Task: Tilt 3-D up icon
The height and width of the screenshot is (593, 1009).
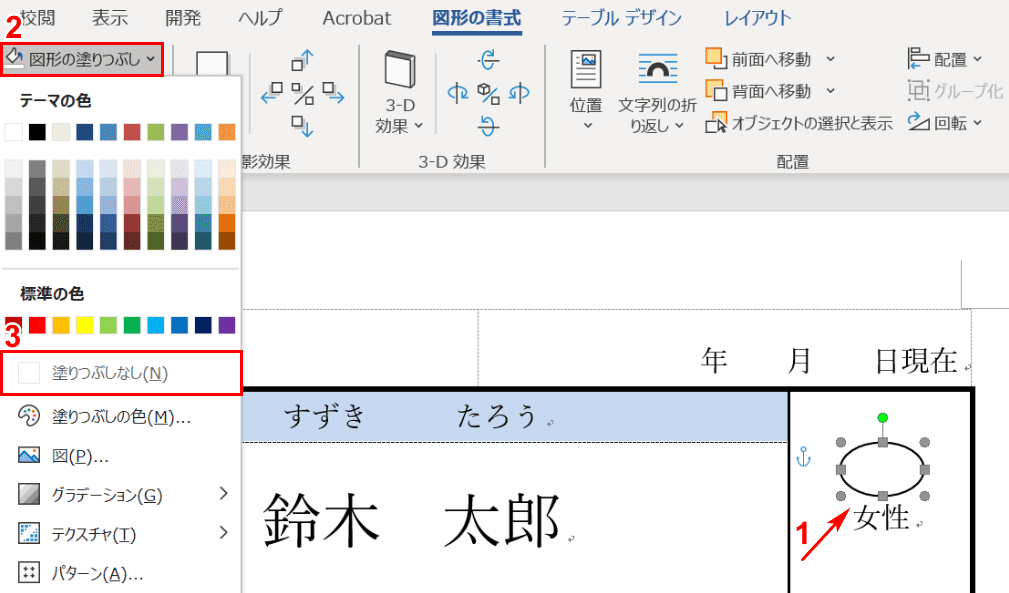Action: 488,60
